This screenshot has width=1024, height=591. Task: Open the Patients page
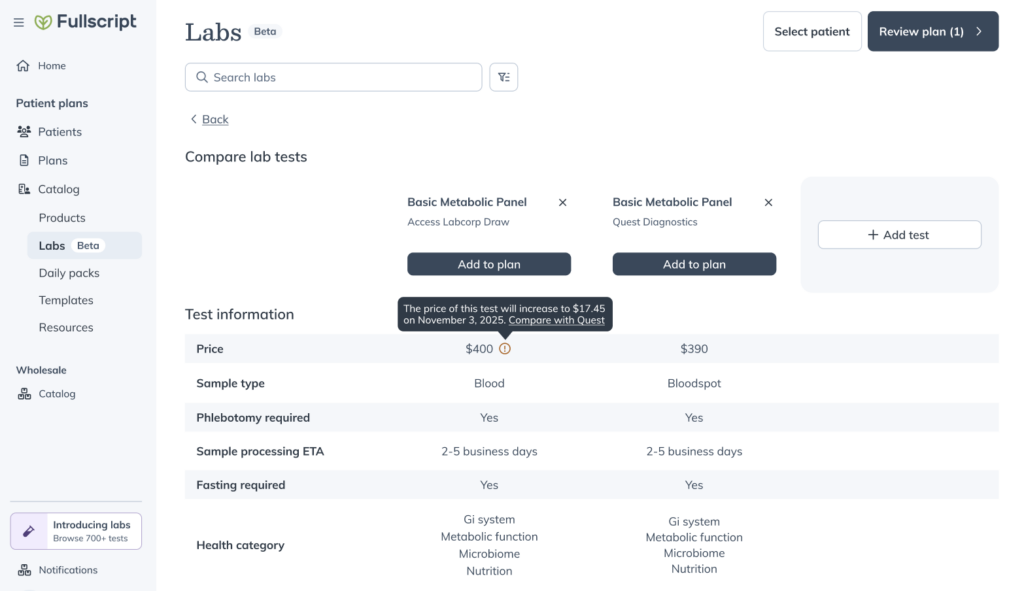[59, 132]
